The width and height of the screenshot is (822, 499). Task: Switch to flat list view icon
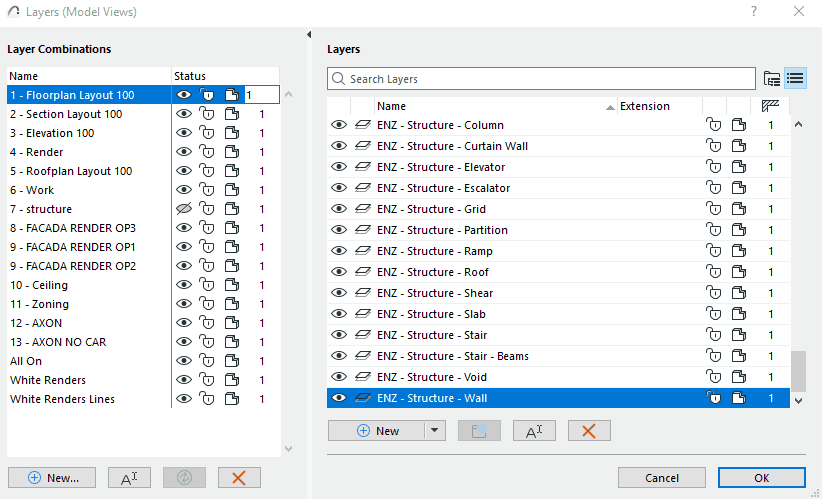click(795, 79)
